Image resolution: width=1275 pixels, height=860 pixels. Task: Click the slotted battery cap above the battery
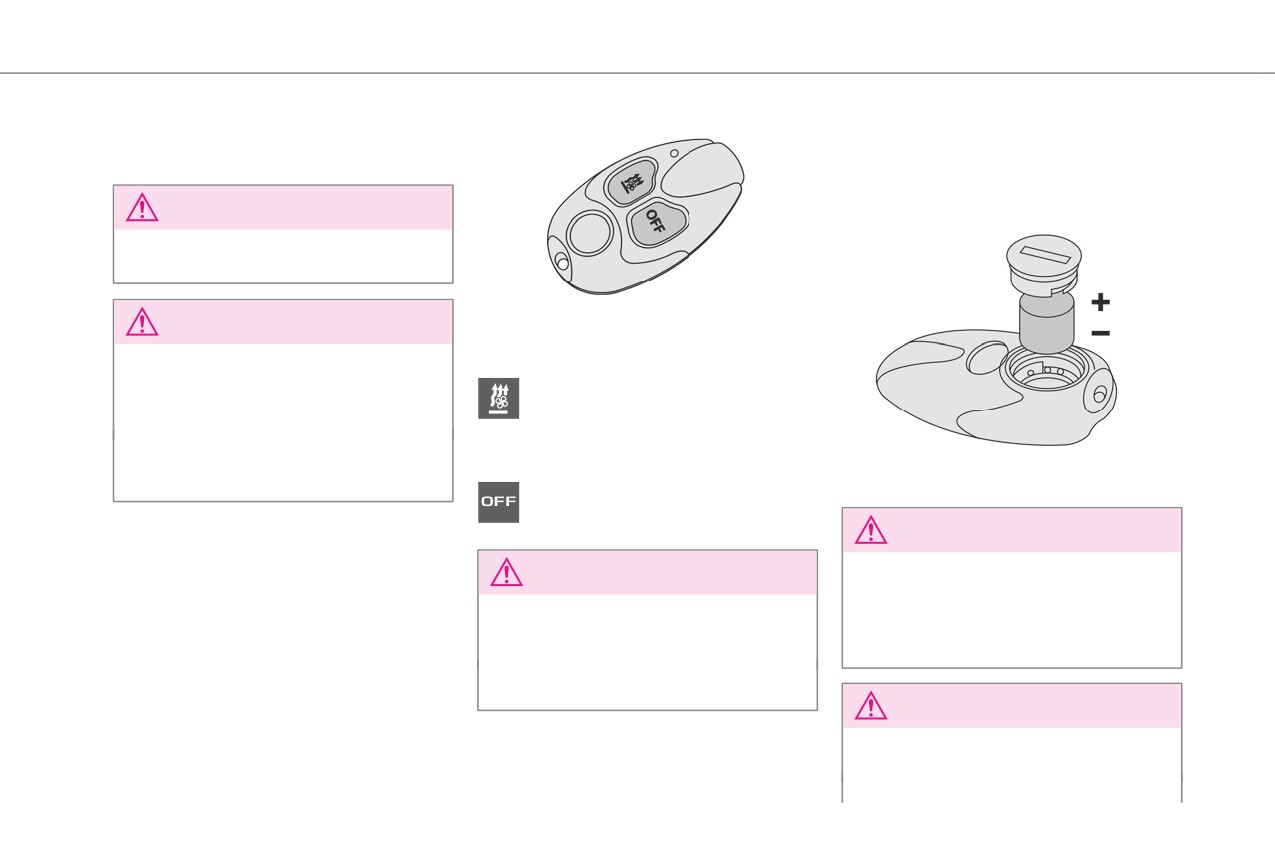click(1044, 264)
